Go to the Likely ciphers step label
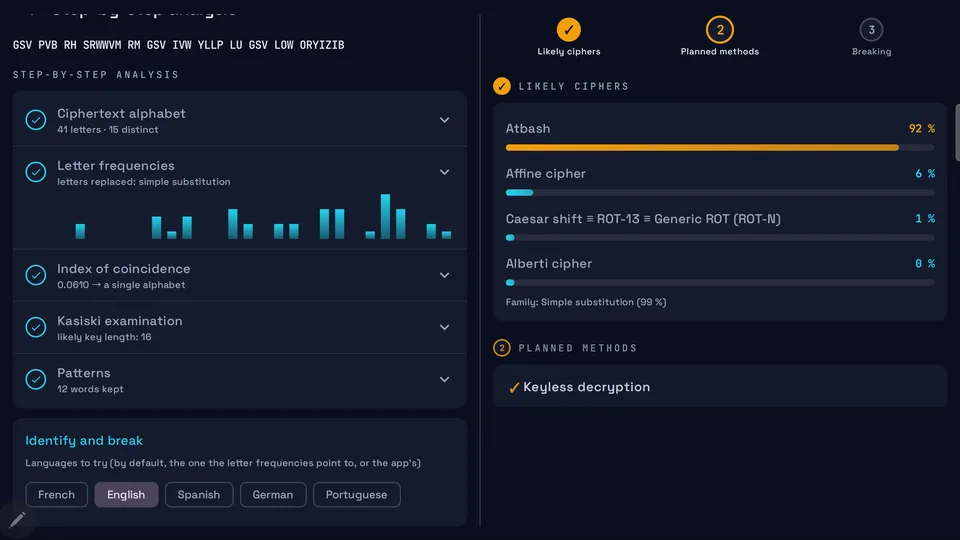Viewport: 960px width, 540px height. click(x=569, y=51)
